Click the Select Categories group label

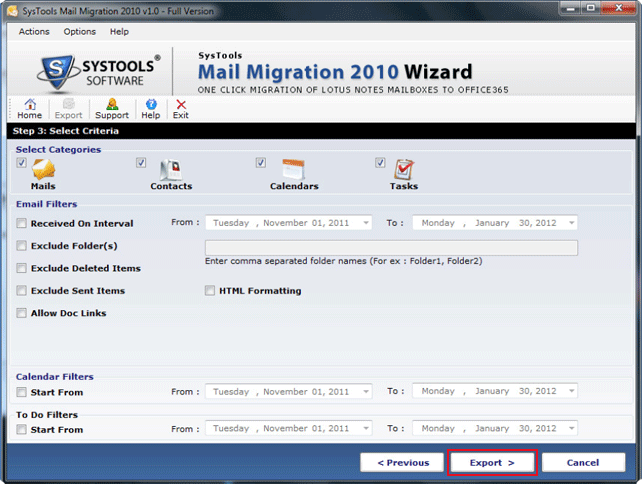pyautogui.click(x=58, y=149)
